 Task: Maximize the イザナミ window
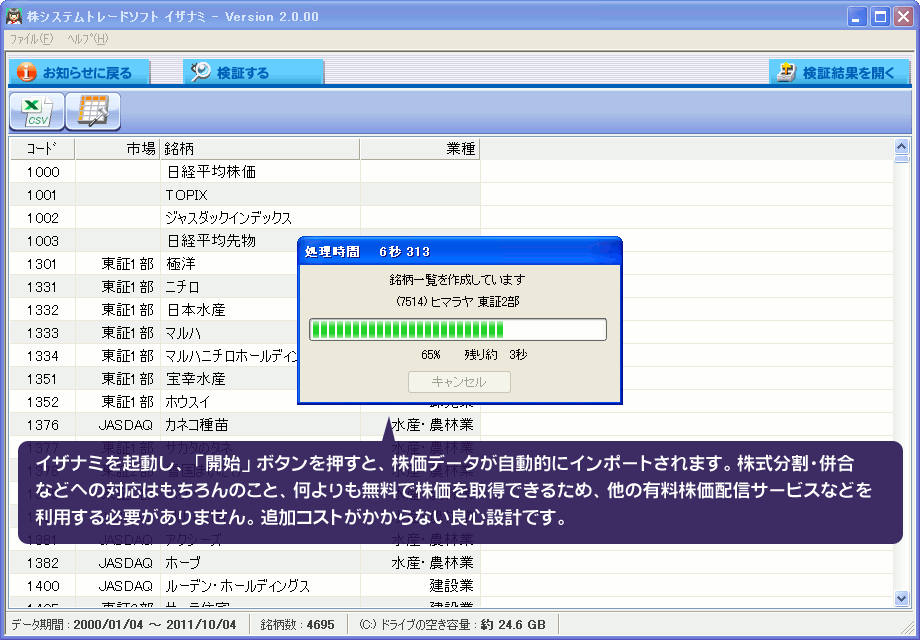point(880,16)
